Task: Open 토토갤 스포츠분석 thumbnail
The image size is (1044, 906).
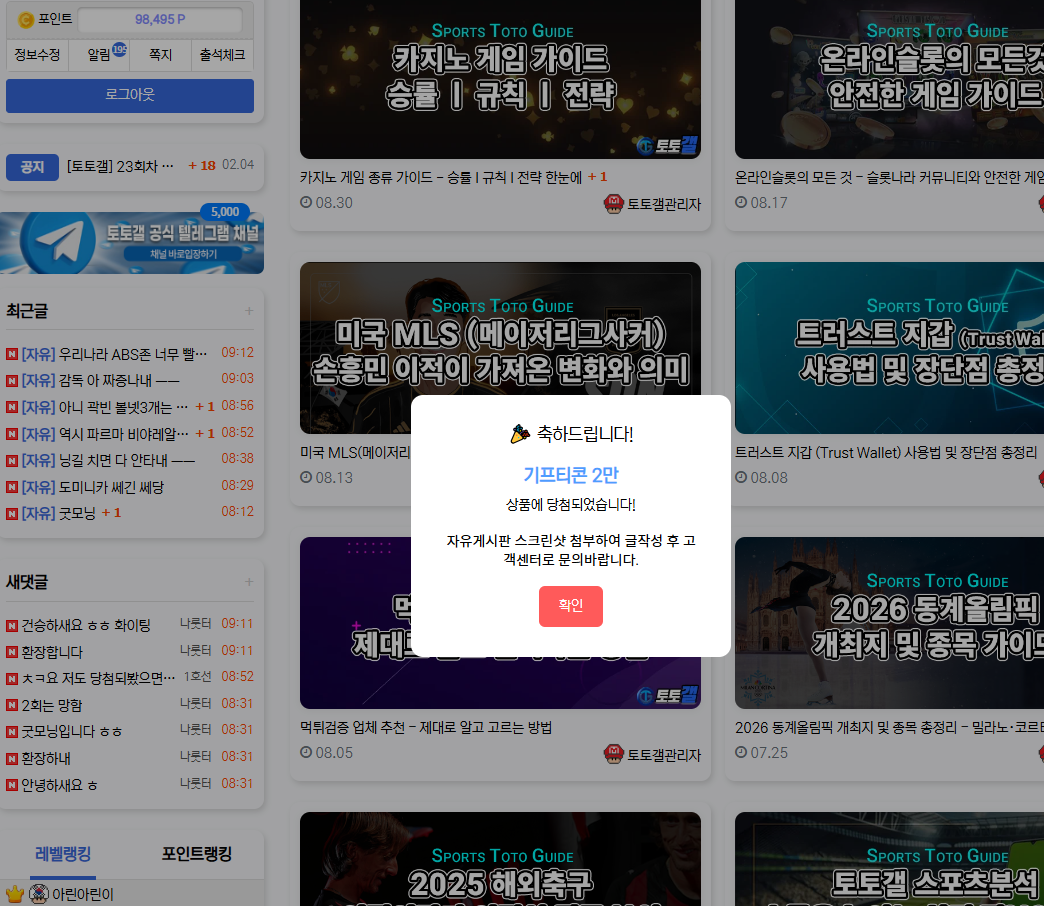Action: pos(889,859)
